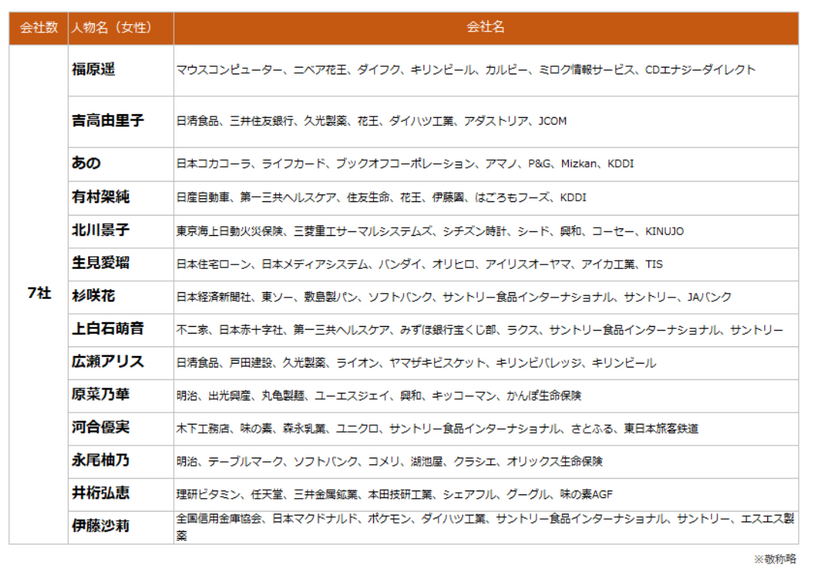Click the 人物名(女性) column header
This screenshot has height=580, width=826.
pyautogui.click(x=111, y=27)
